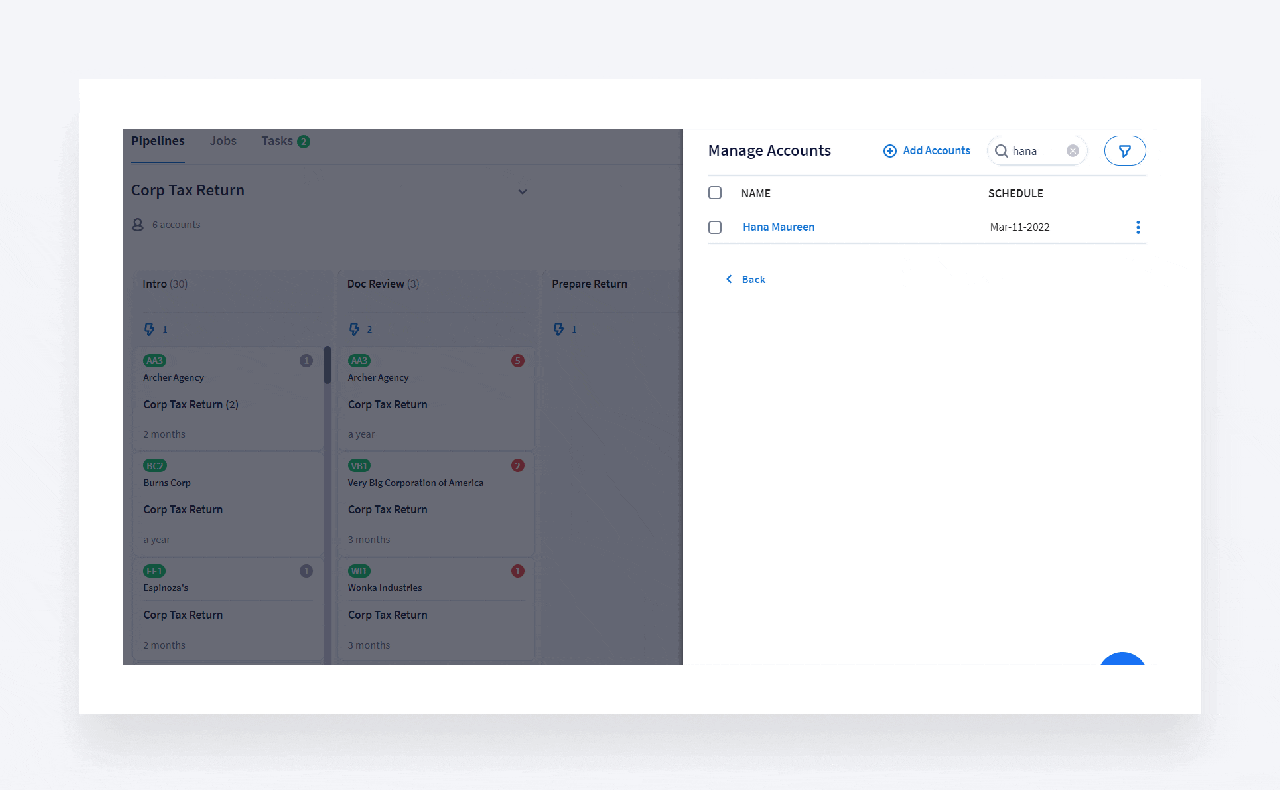Image resolution: width=1280 pixels, height=790 pixels.
Task: Open three-dot menu for Hana Maureen
Action: coord(1138,227)
